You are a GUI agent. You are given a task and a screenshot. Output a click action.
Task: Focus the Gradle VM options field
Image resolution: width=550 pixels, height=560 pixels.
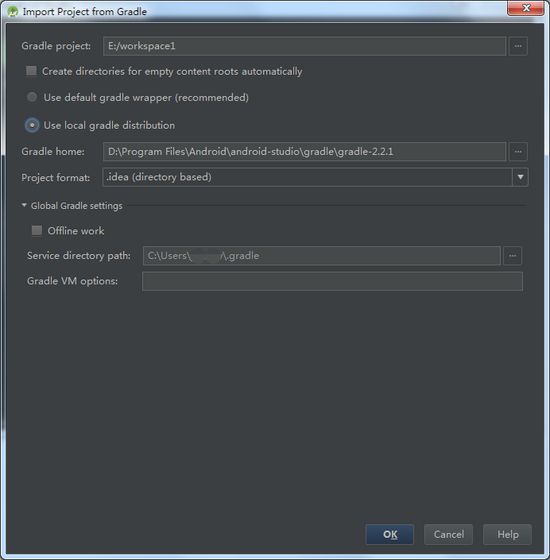pyautogui.click(x=332, y=281)
